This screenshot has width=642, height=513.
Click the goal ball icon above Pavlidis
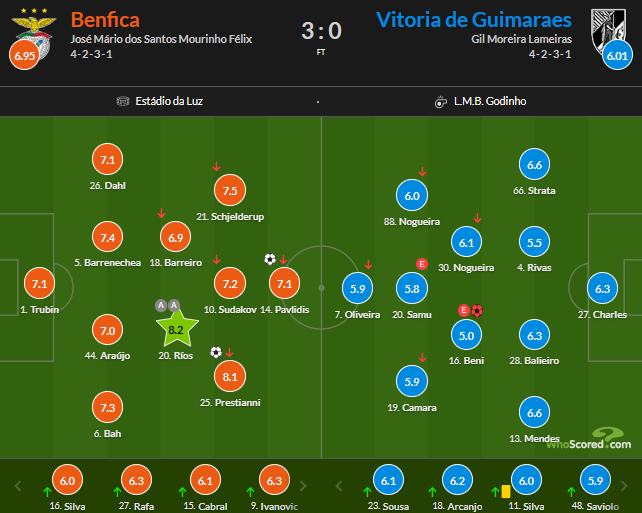[x=270, y=259]
